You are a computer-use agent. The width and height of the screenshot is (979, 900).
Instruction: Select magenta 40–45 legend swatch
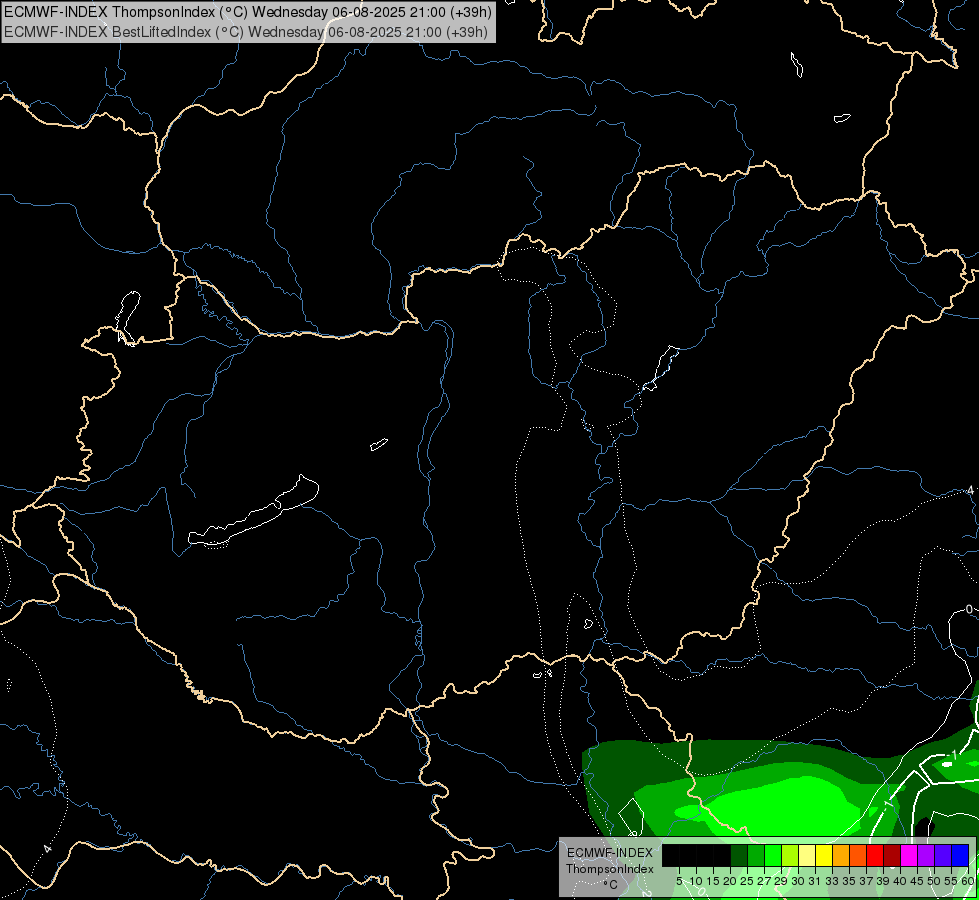point(909,855)
